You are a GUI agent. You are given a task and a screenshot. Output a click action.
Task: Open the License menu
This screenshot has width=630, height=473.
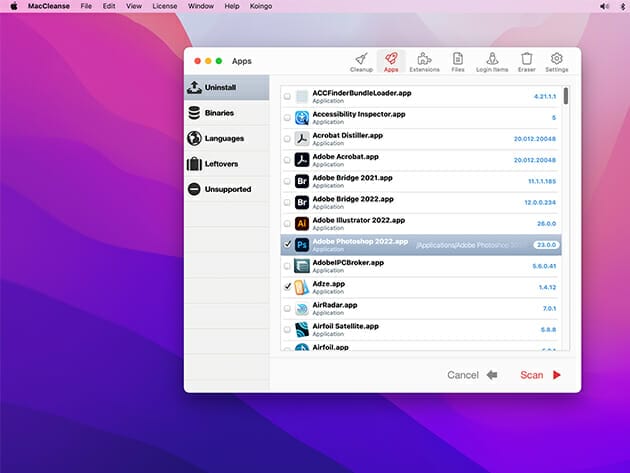[x=164, y=6]
